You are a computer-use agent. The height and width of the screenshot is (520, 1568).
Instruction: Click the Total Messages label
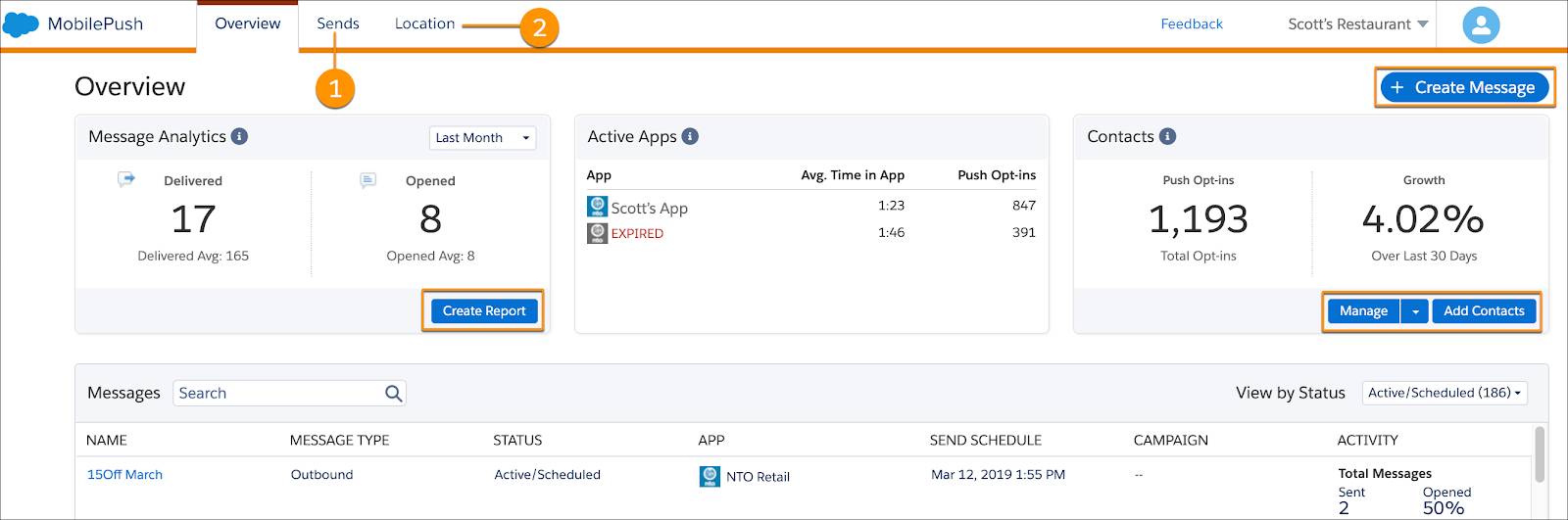[1385, 473]
